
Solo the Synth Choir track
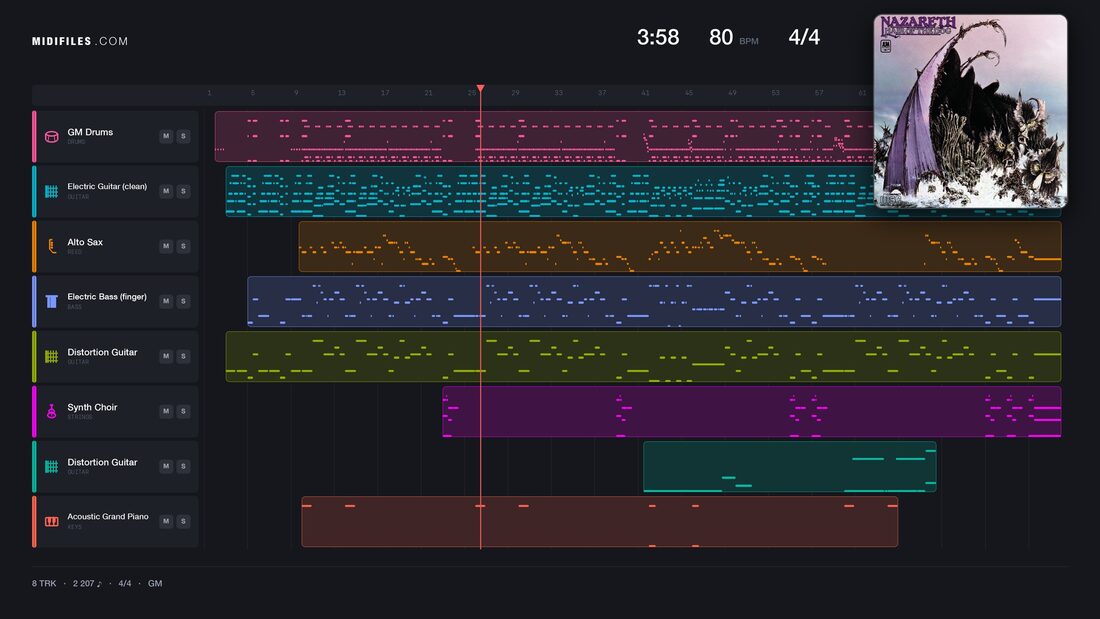183,411
